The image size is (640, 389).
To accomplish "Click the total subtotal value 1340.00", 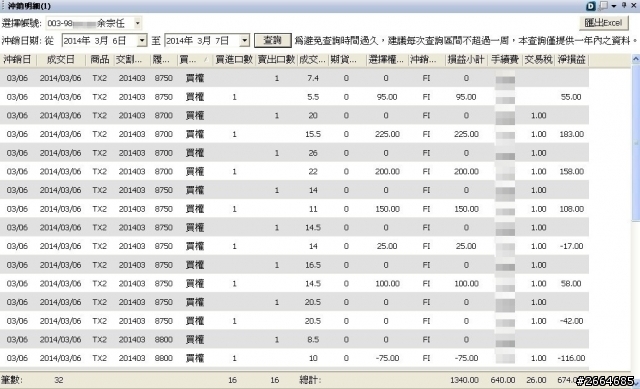I will (464, 380).
